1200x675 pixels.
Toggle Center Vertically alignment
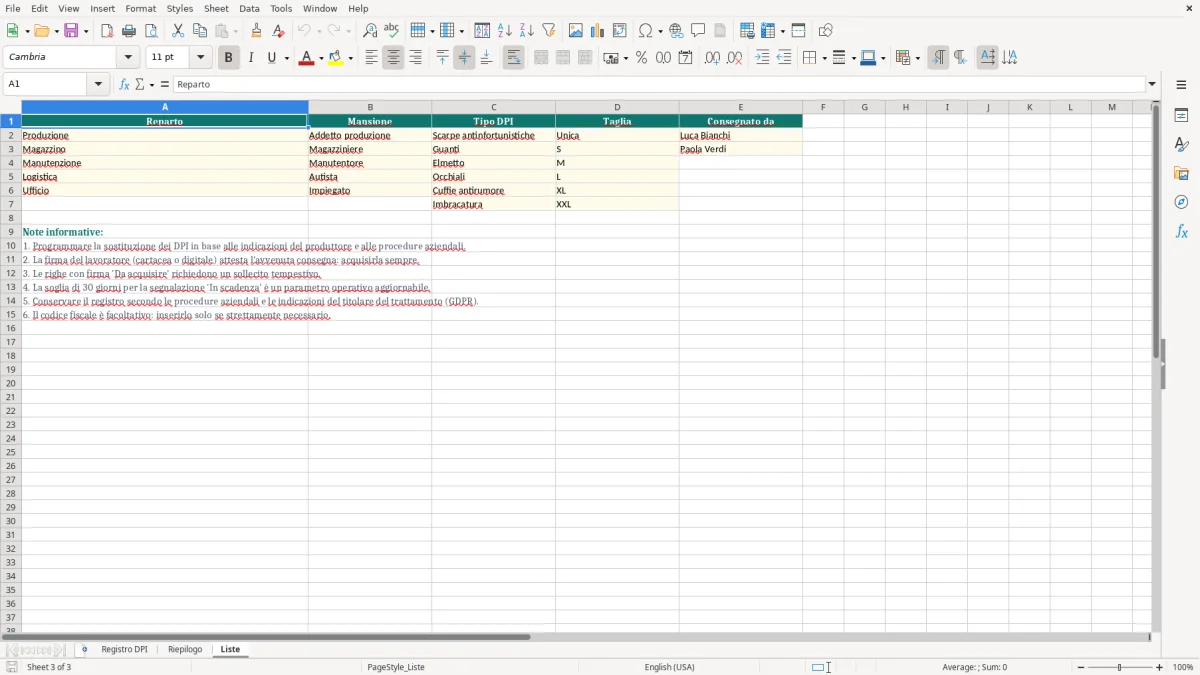(464, 58)
